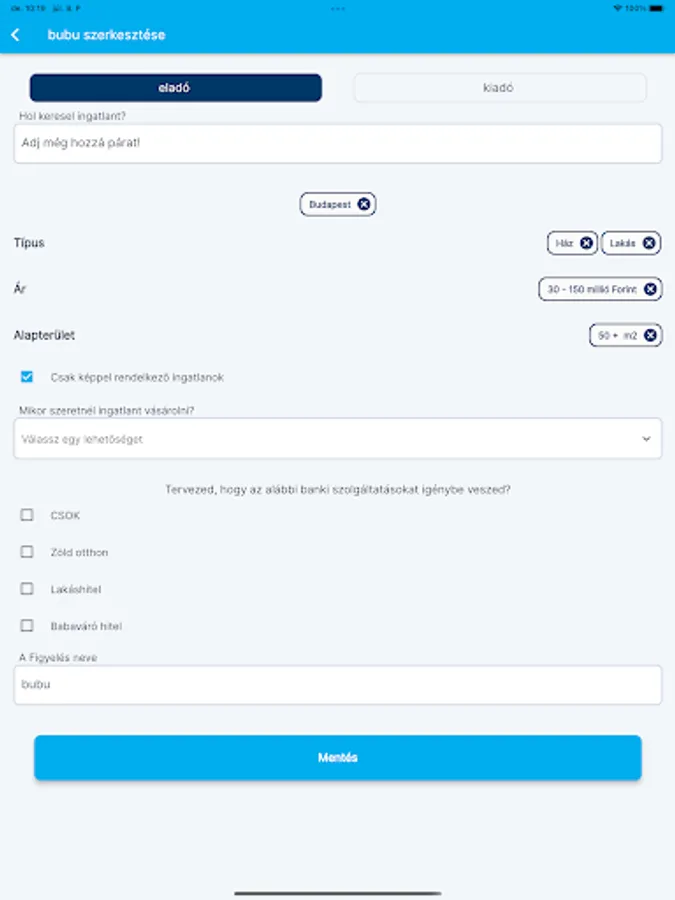Switch to the kiadó tab
The width and height of the screenshot is (675, 900).
coord(499,88)
